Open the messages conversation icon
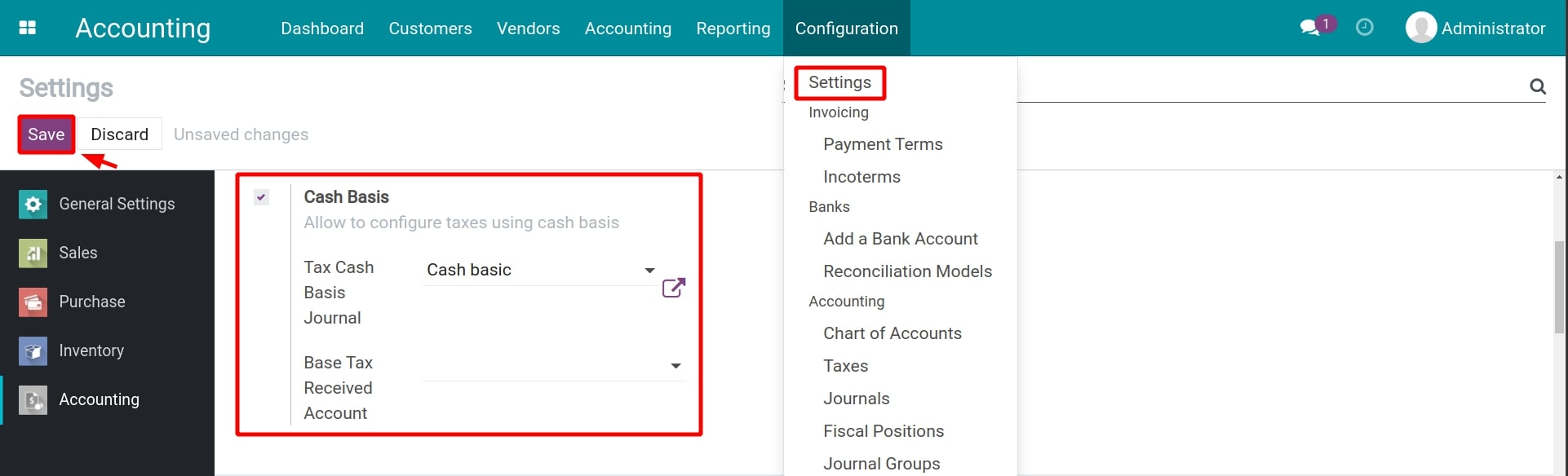Viewport: 1568px width, 476px height. click(1312, 25)
